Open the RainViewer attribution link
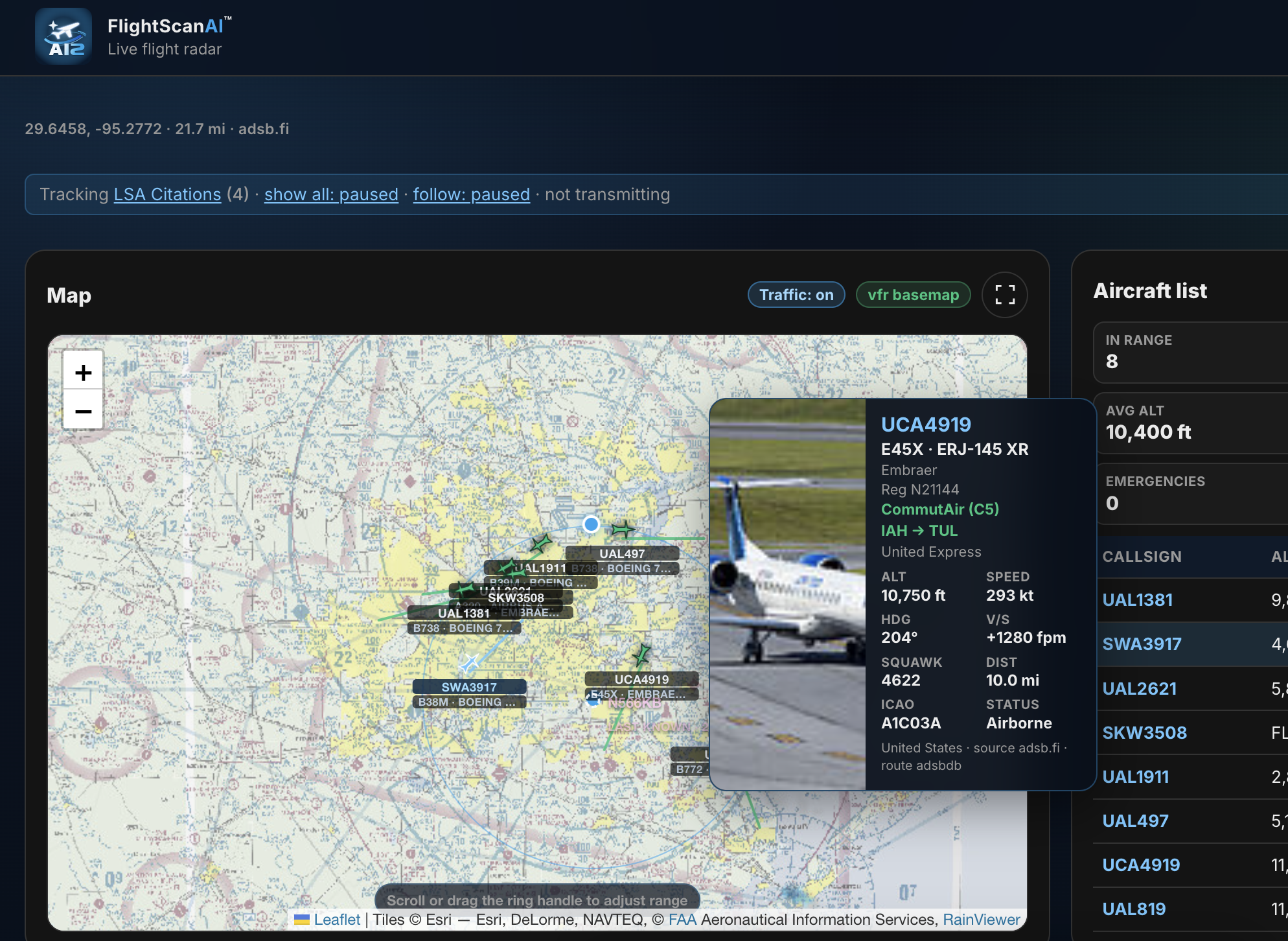This screenshot has height=941, width=1288. click(981, 920)
